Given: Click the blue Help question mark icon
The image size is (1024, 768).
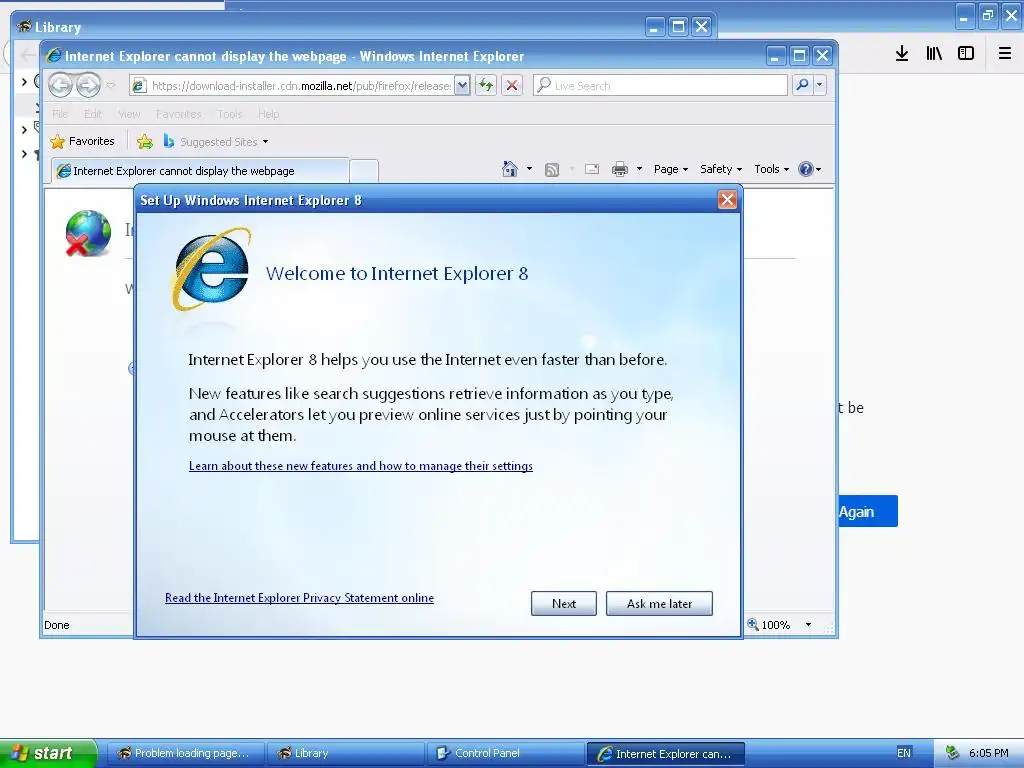Looking at the screenshot, I should click(x=806, y=169).
